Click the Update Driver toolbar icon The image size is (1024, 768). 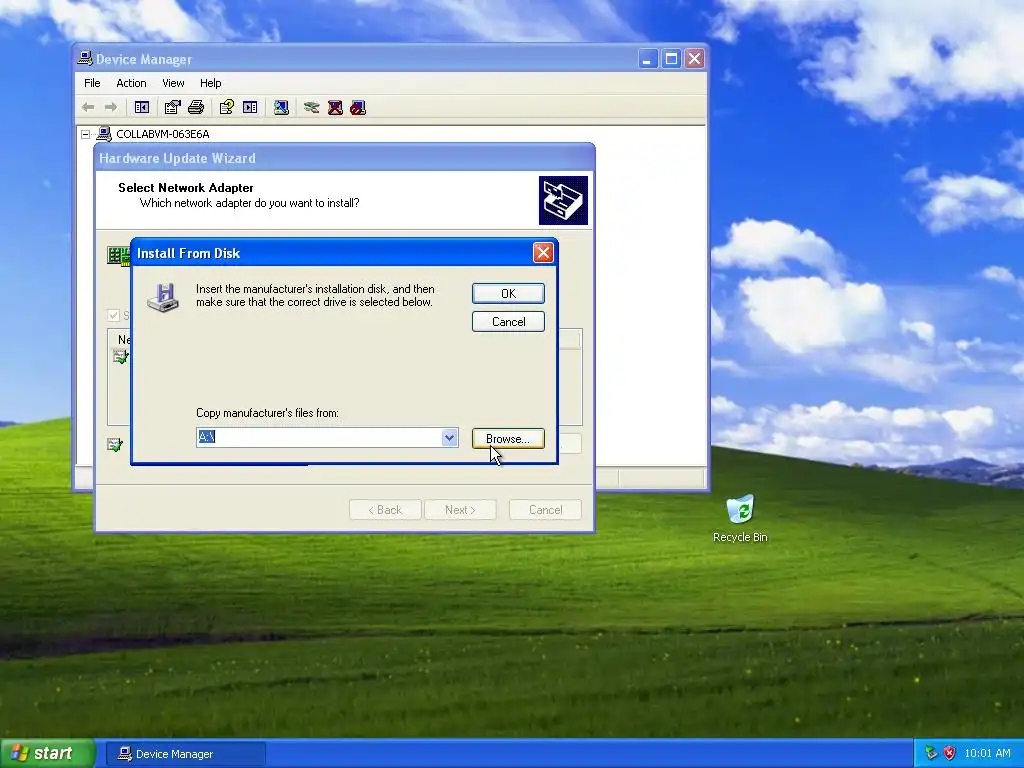click(x=312, y=107)
